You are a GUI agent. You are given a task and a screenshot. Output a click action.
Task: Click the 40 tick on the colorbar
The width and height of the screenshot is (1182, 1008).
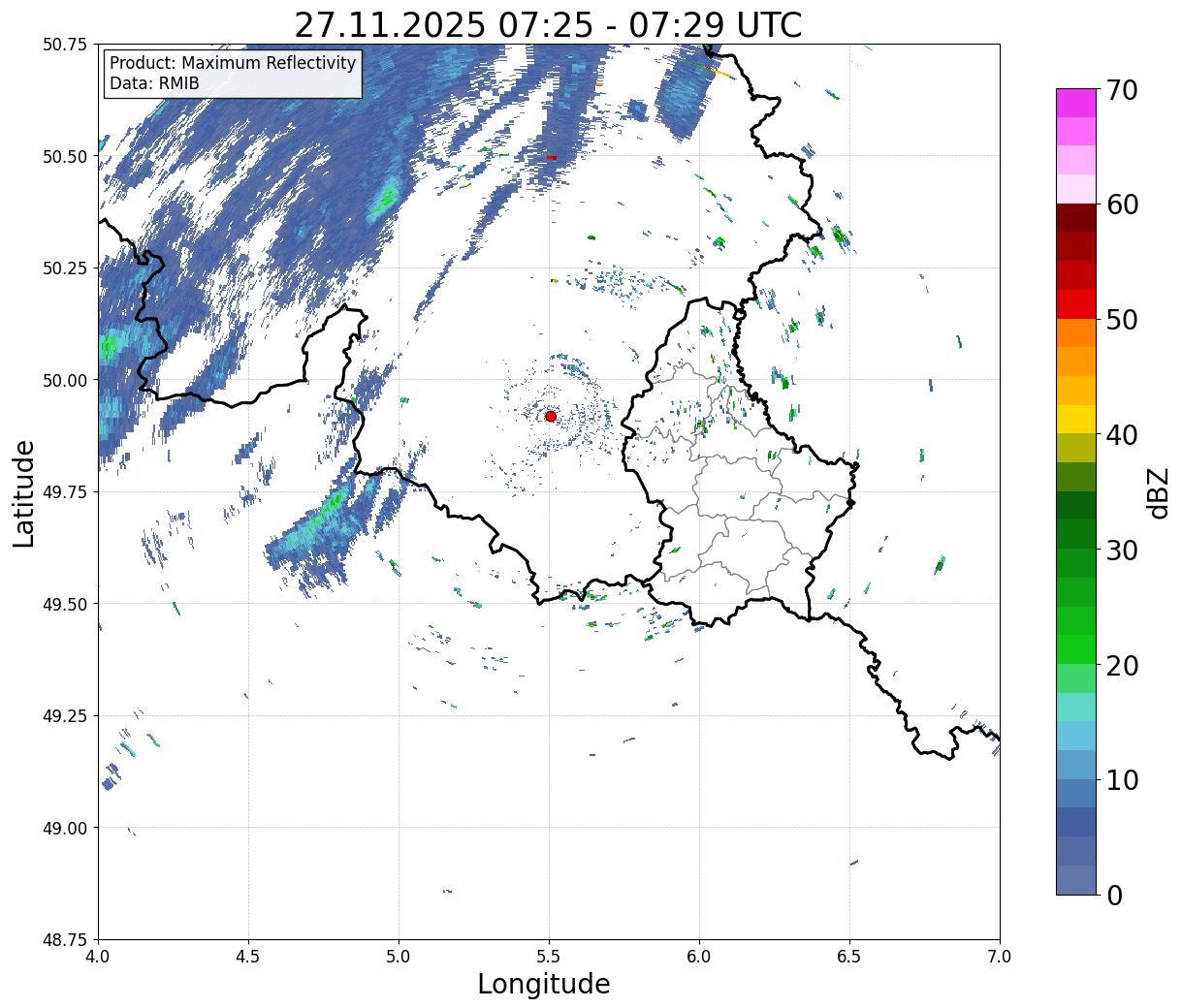[x=1122, y=434]
